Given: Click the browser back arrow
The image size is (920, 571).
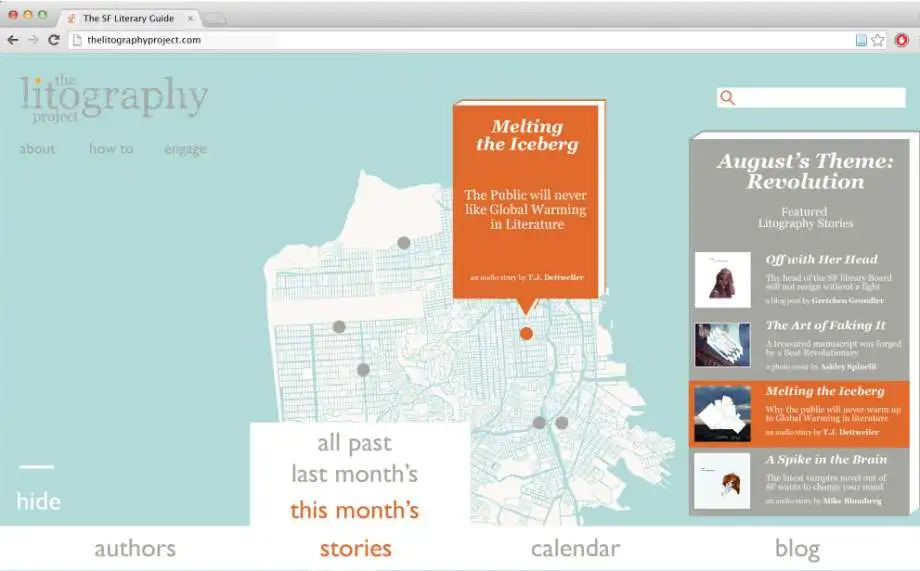Looking at the screenshot, I should click(13, 40).
